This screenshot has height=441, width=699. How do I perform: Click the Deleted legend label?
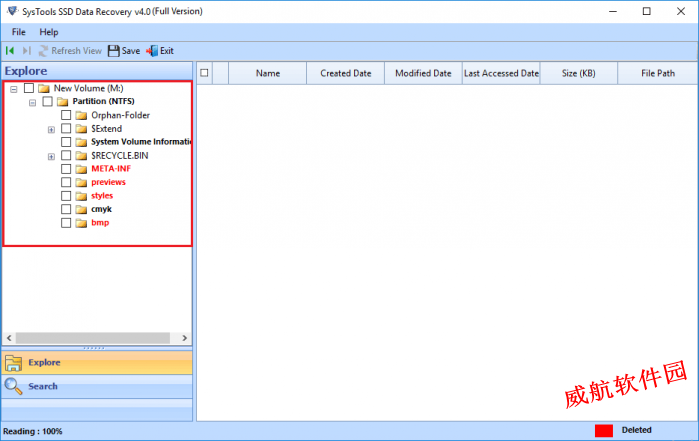pyautogui.click(x=637, y=430)
